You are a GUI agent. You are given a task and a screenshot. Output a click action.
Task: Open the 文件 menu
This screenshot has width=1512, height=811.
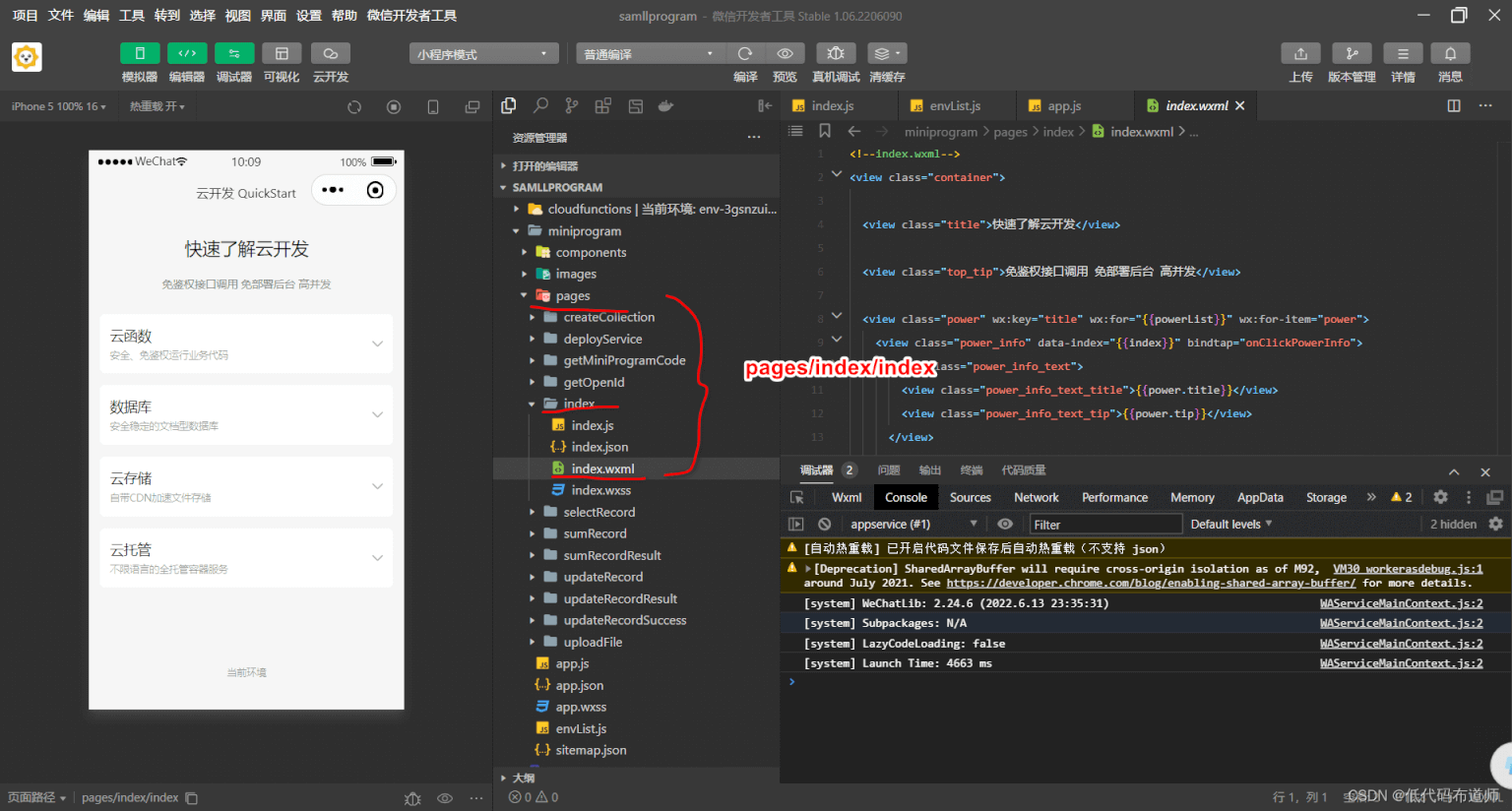pyautogui.click(x=61, y=15)
